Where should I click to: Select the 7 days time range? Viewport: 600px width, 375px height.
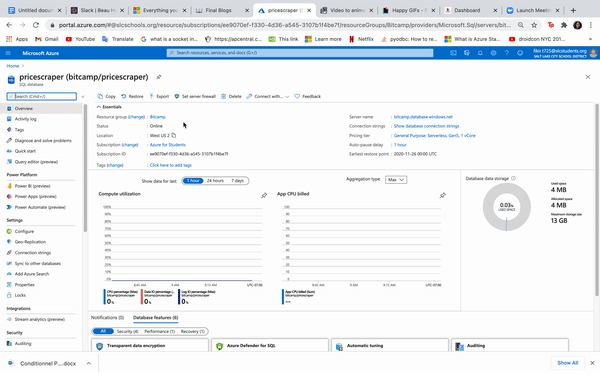pos(237,181)
